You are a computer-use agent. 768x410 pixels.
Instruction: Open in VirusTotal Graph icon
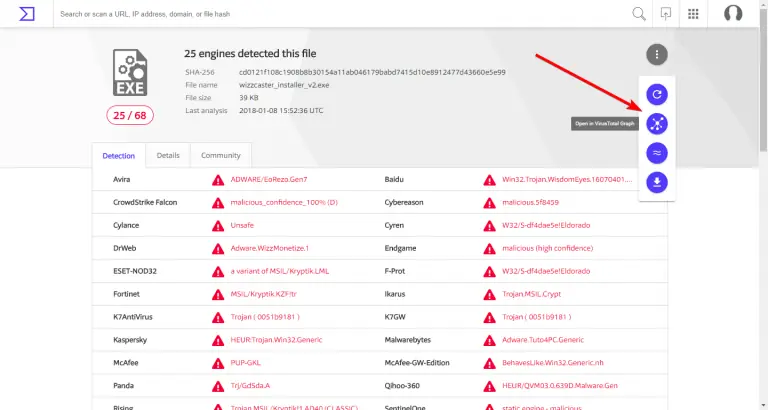tap(657, 123)
